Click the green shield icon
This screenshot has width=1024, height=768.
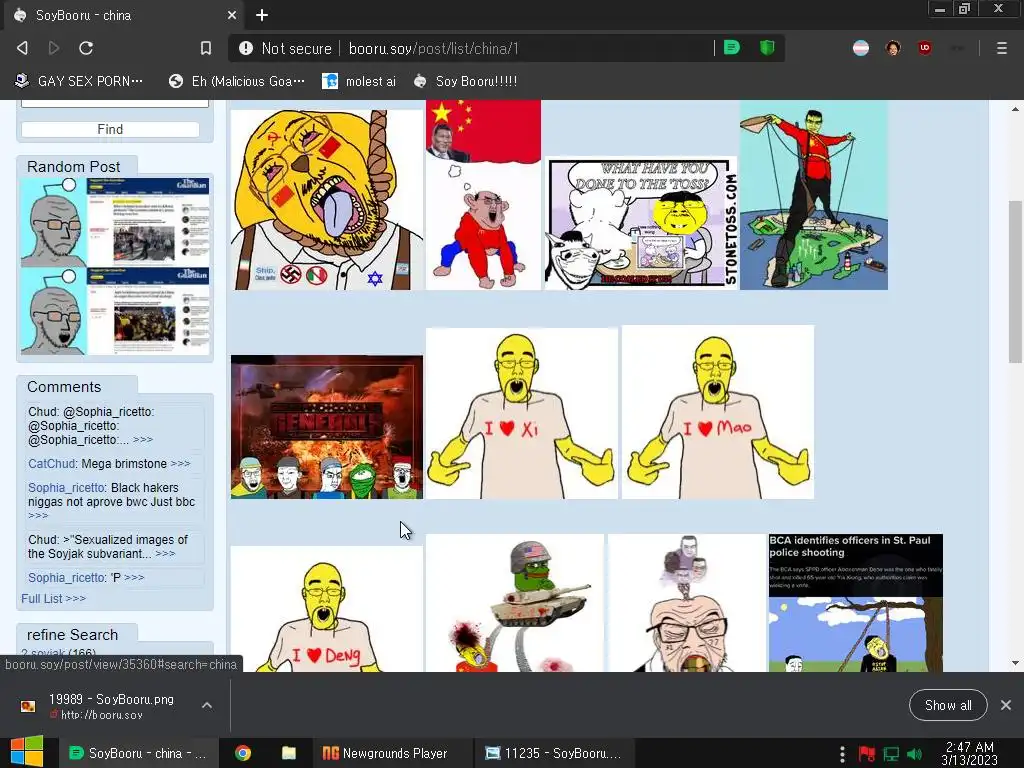pos(767,48)
